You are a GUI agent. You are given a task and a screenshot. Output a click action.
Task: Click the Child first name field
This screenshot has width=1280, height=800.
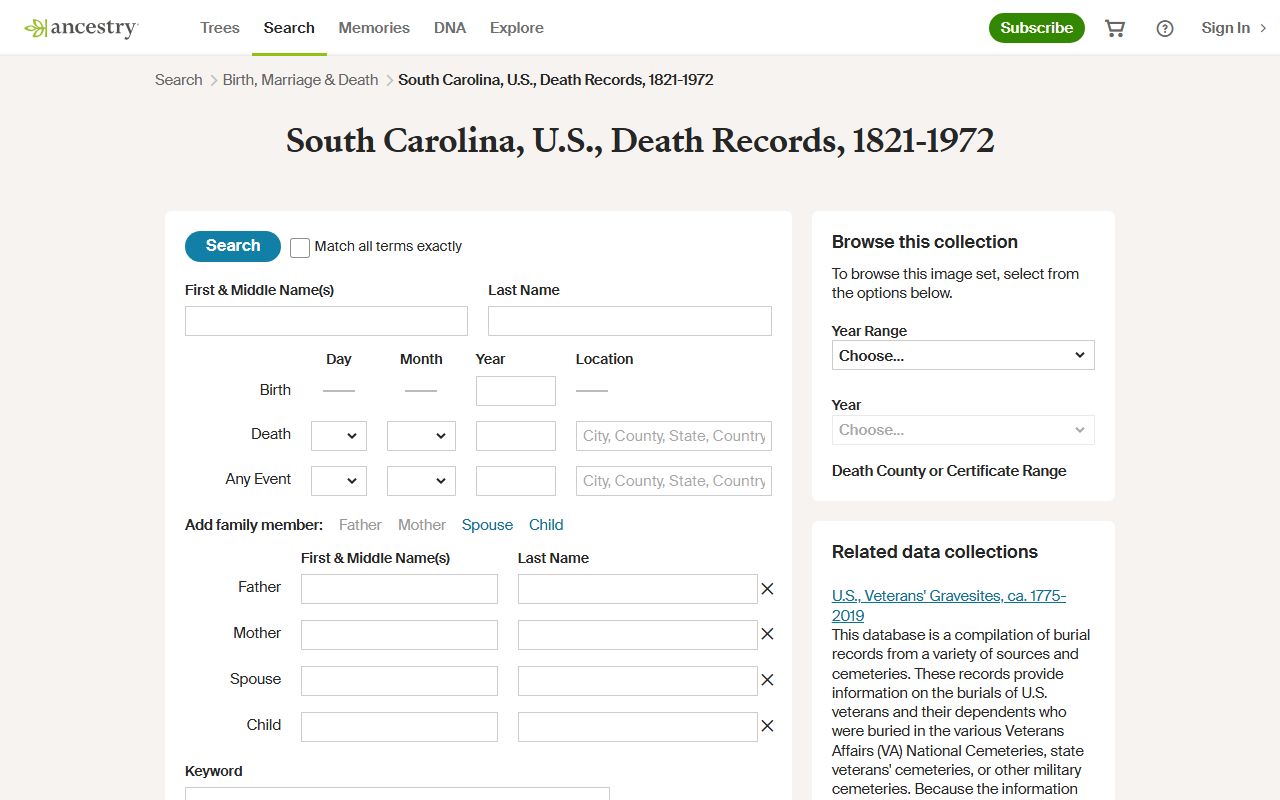399,727
